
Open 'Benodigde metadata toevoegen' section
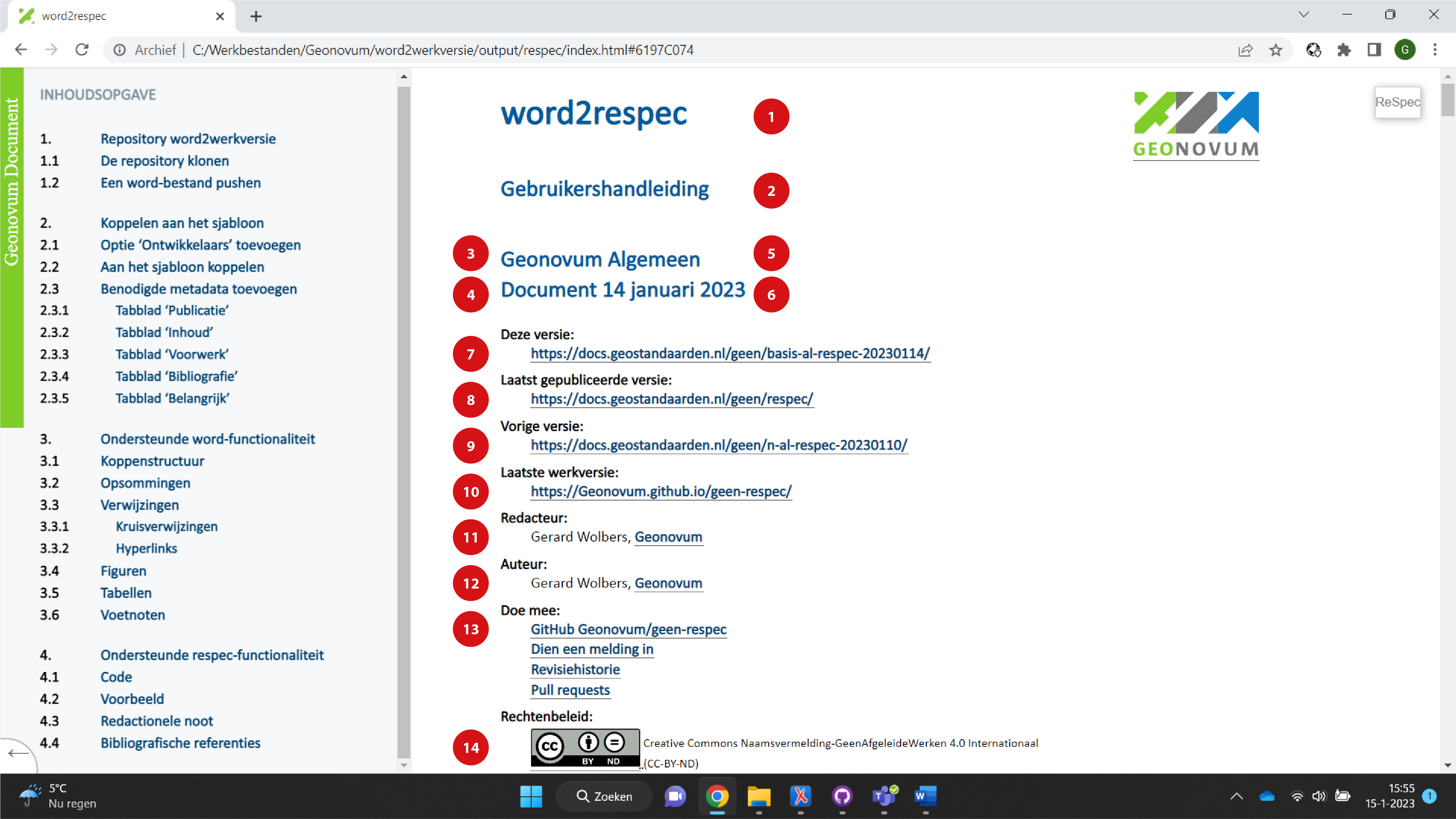[198, 289]
